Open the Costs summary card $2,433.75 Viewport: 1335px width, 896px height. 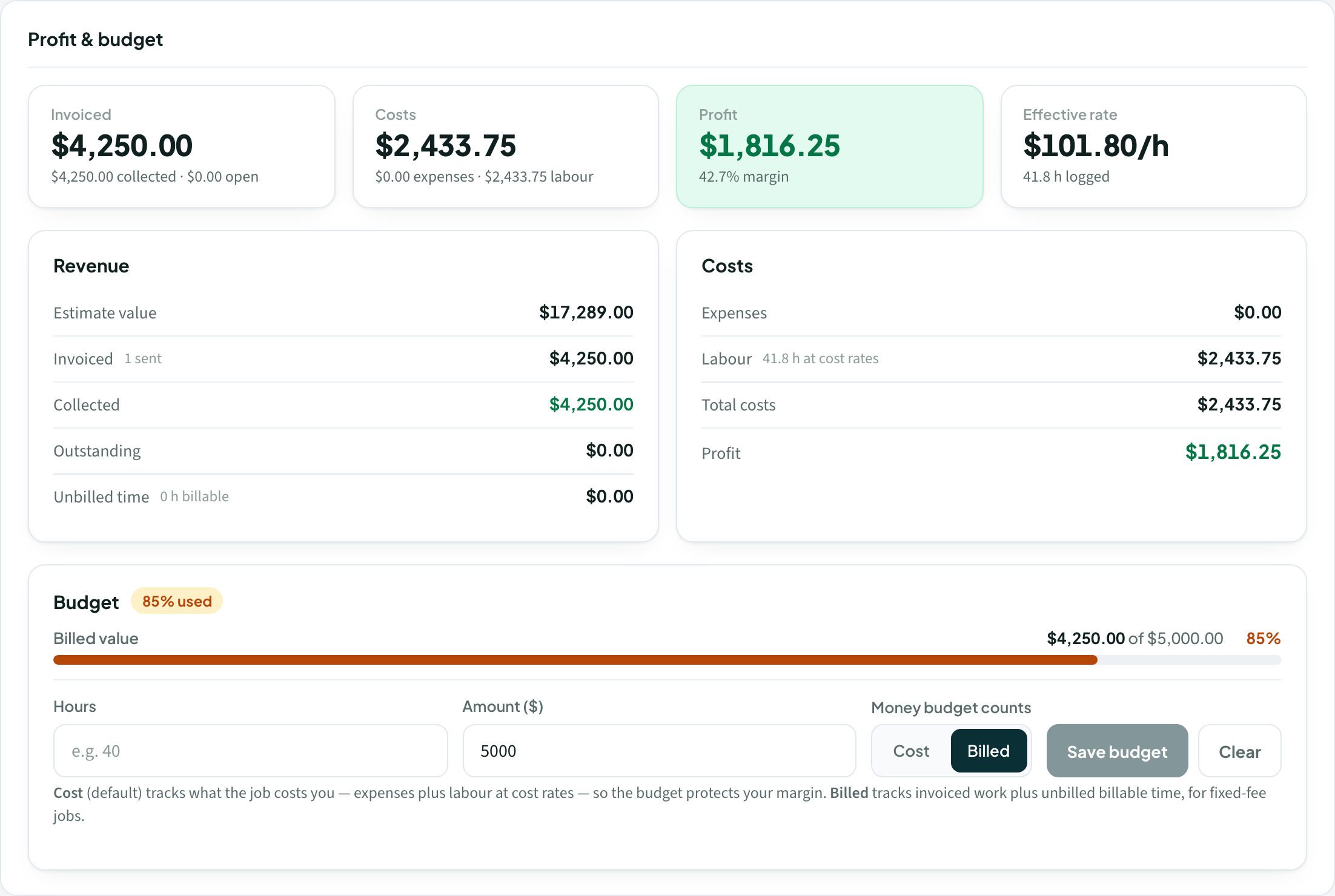[506, 147]
